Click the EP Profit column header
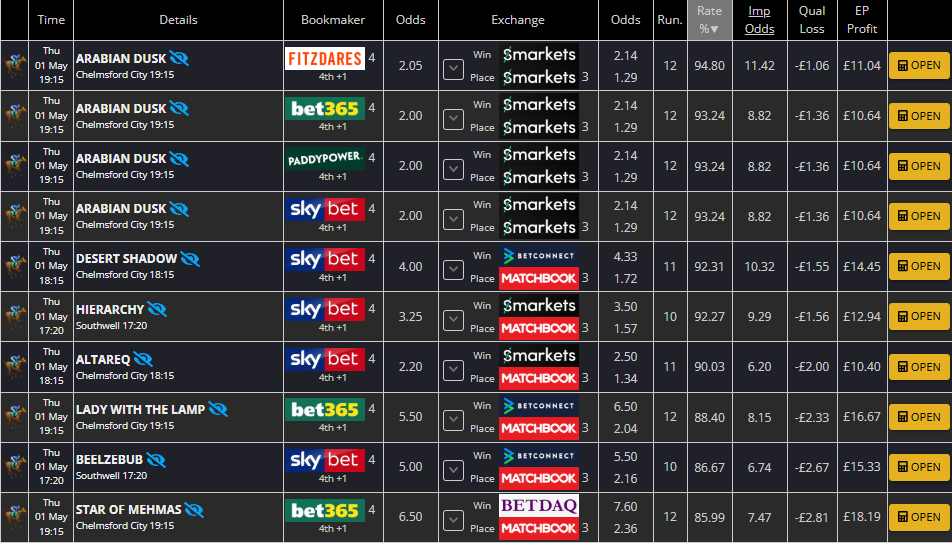 (861, 20)
